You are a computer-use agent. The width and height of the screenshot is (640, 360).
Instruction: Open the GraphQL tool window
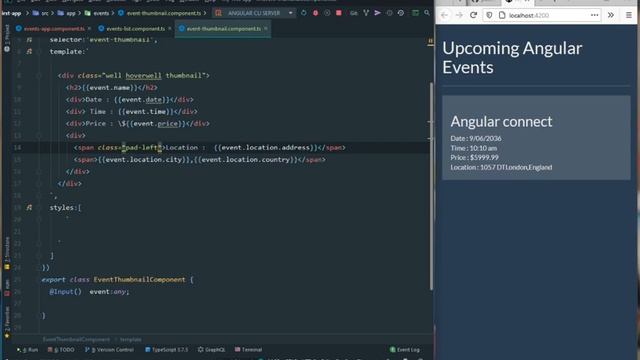[x=211, y=350]
